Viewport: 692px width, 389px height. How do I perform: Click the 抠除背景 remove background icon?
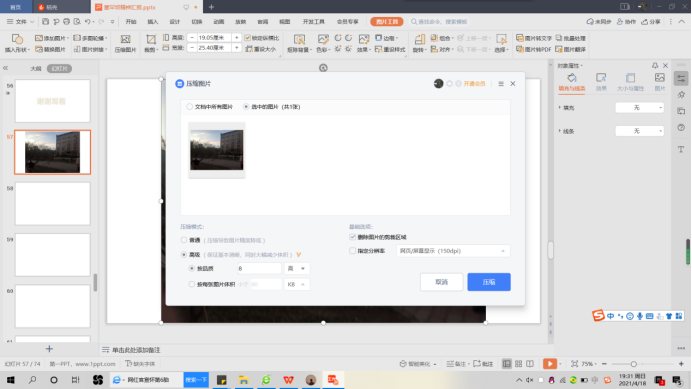pyautogui.click(x=299, y=39)
